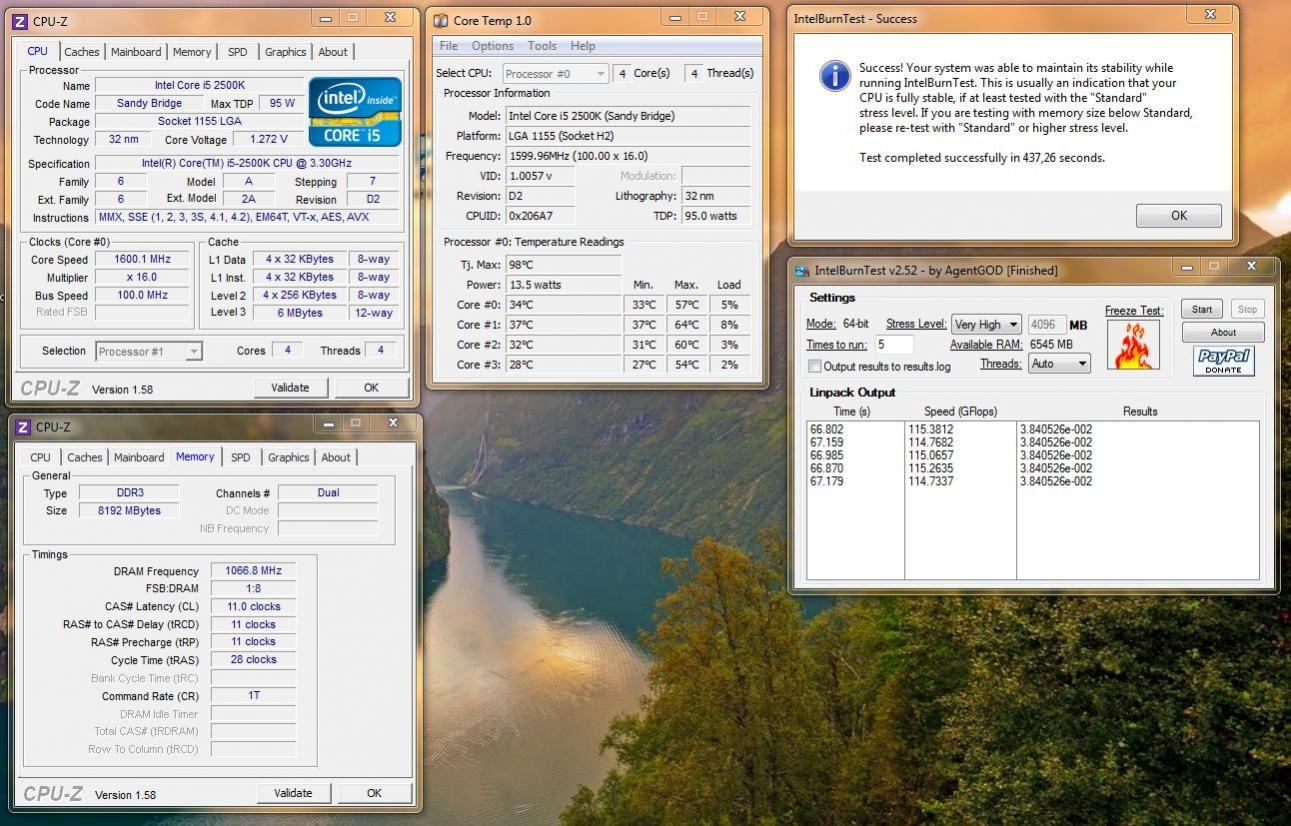Click Tj. Max 98°C value in Core Temp
The width and height of the screenshot is (1291, 826).
[x=563, y=264]
